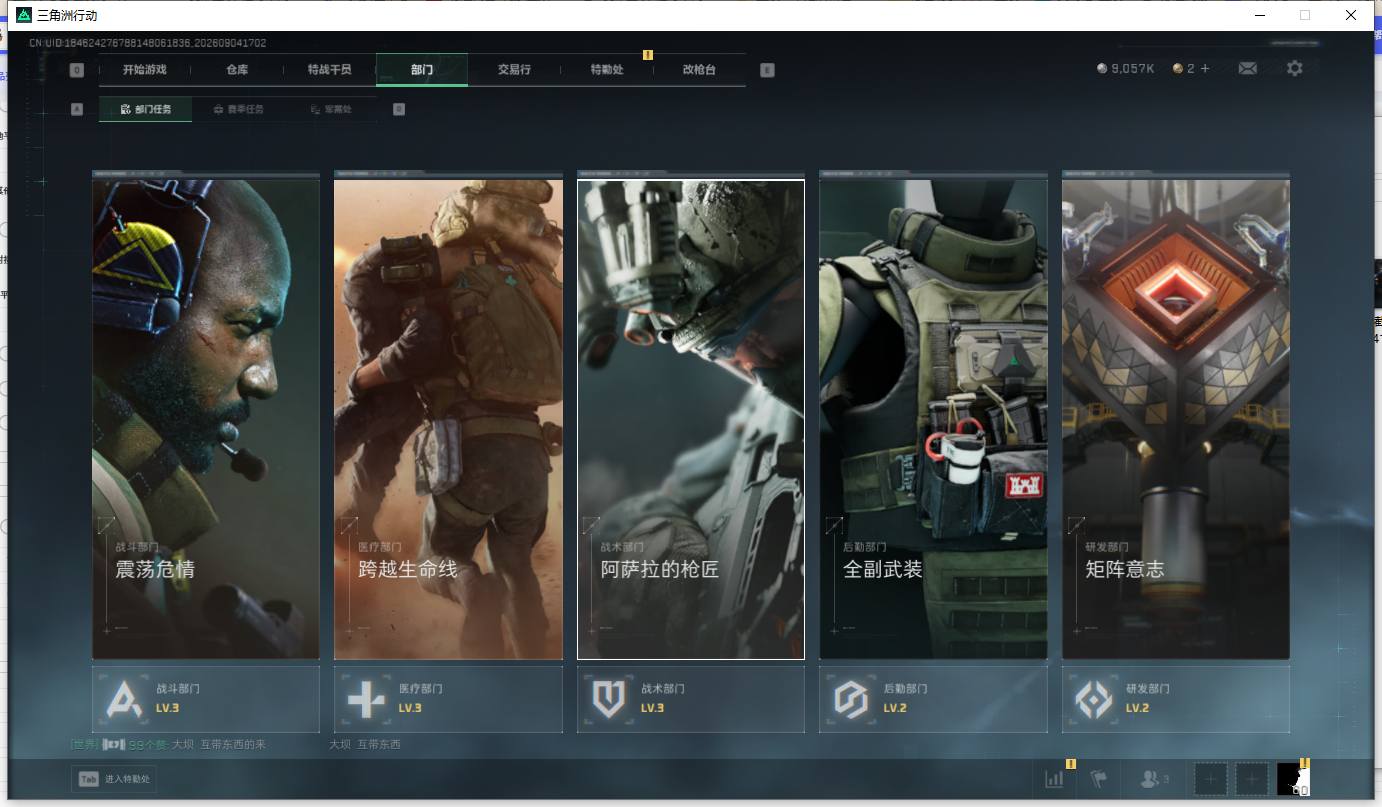
Task: Select the 部门 tab
Action: point(422,70)
